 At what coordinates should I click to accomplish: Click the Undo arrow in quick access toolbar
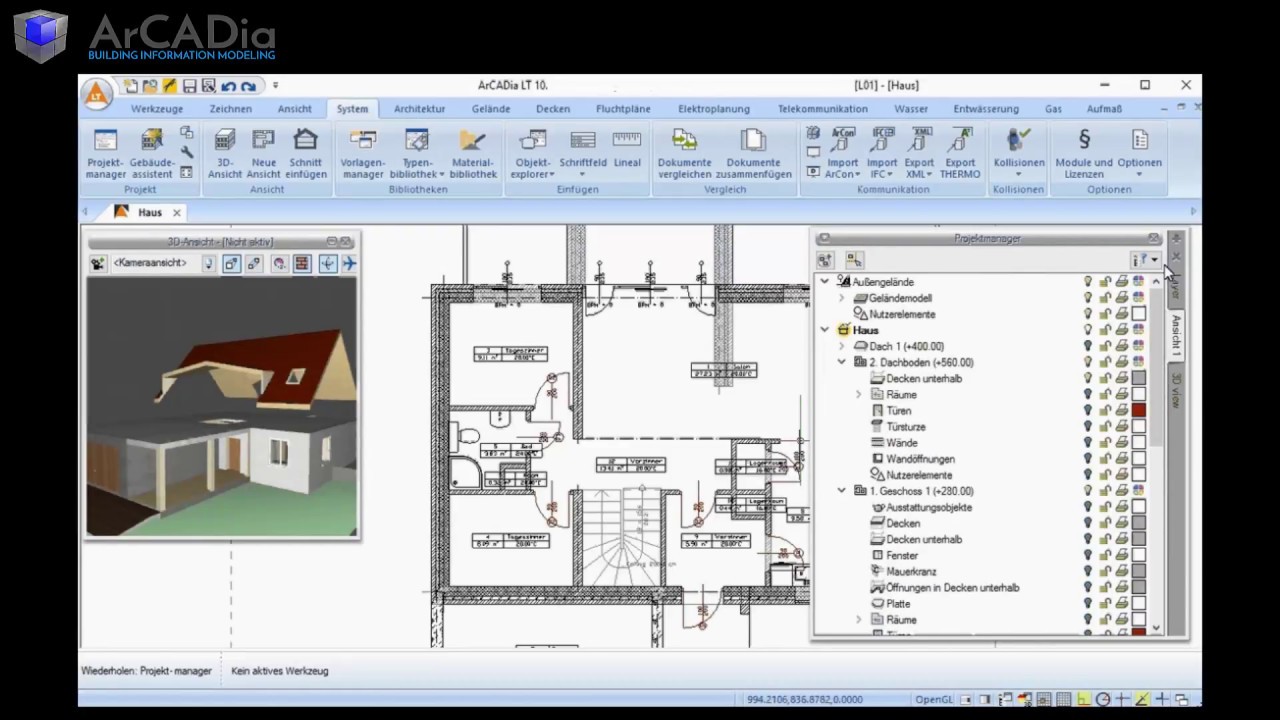[x=228, y=86]
